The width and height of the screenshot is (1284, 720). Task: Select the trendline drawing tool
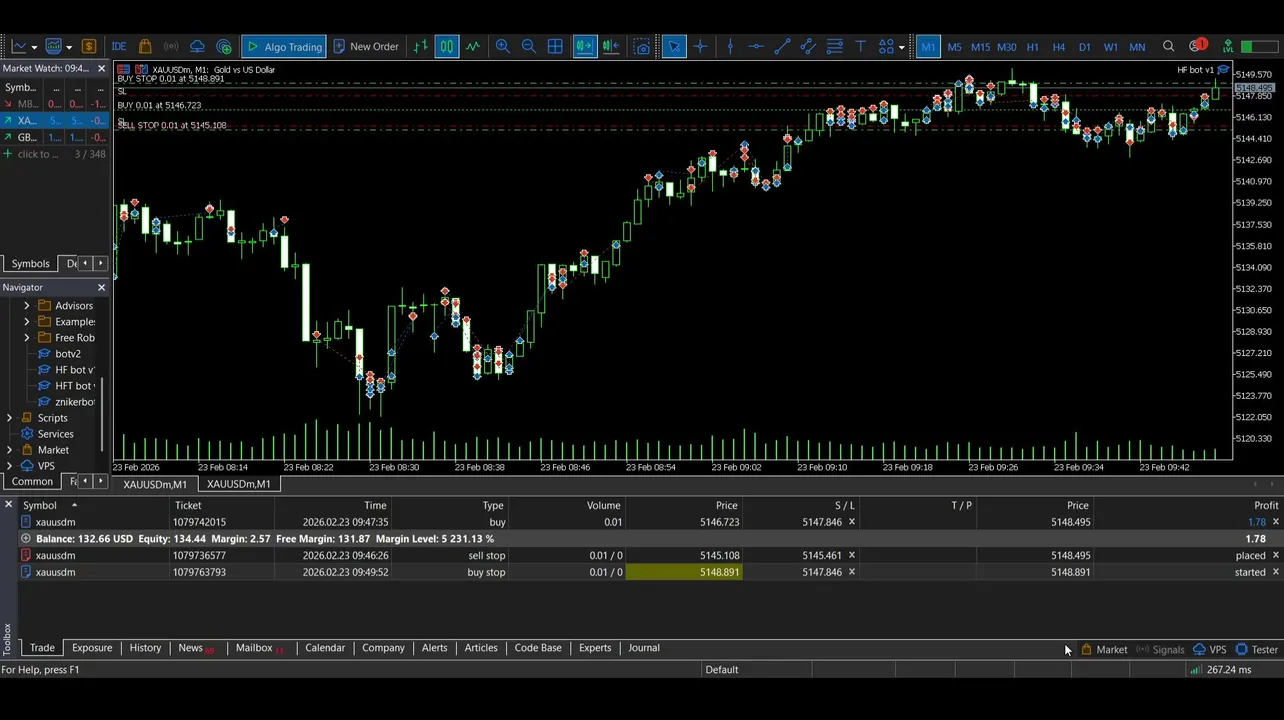point(782,46)
